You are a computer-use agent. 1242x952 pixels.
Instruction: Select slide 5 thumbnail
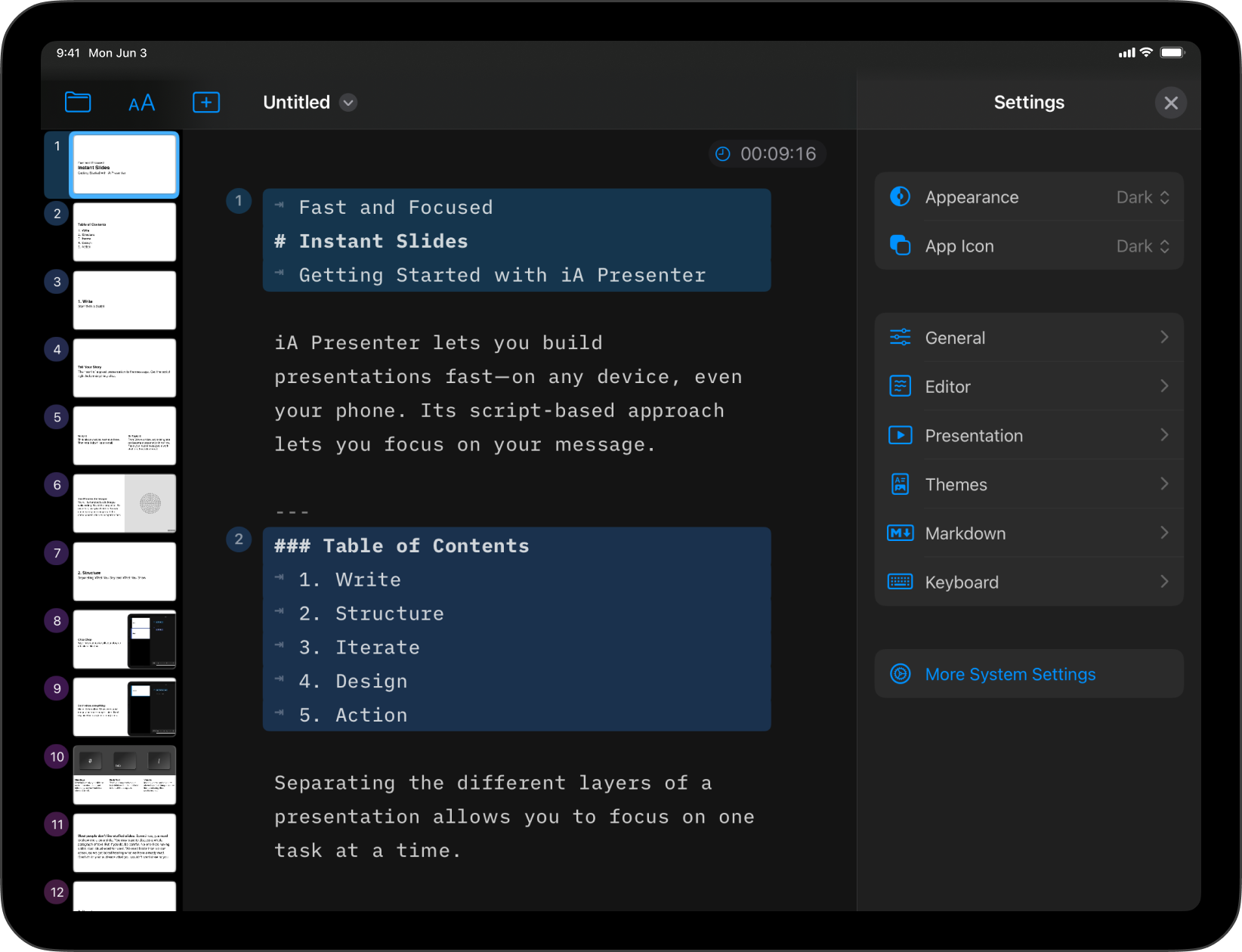point(125,436)
